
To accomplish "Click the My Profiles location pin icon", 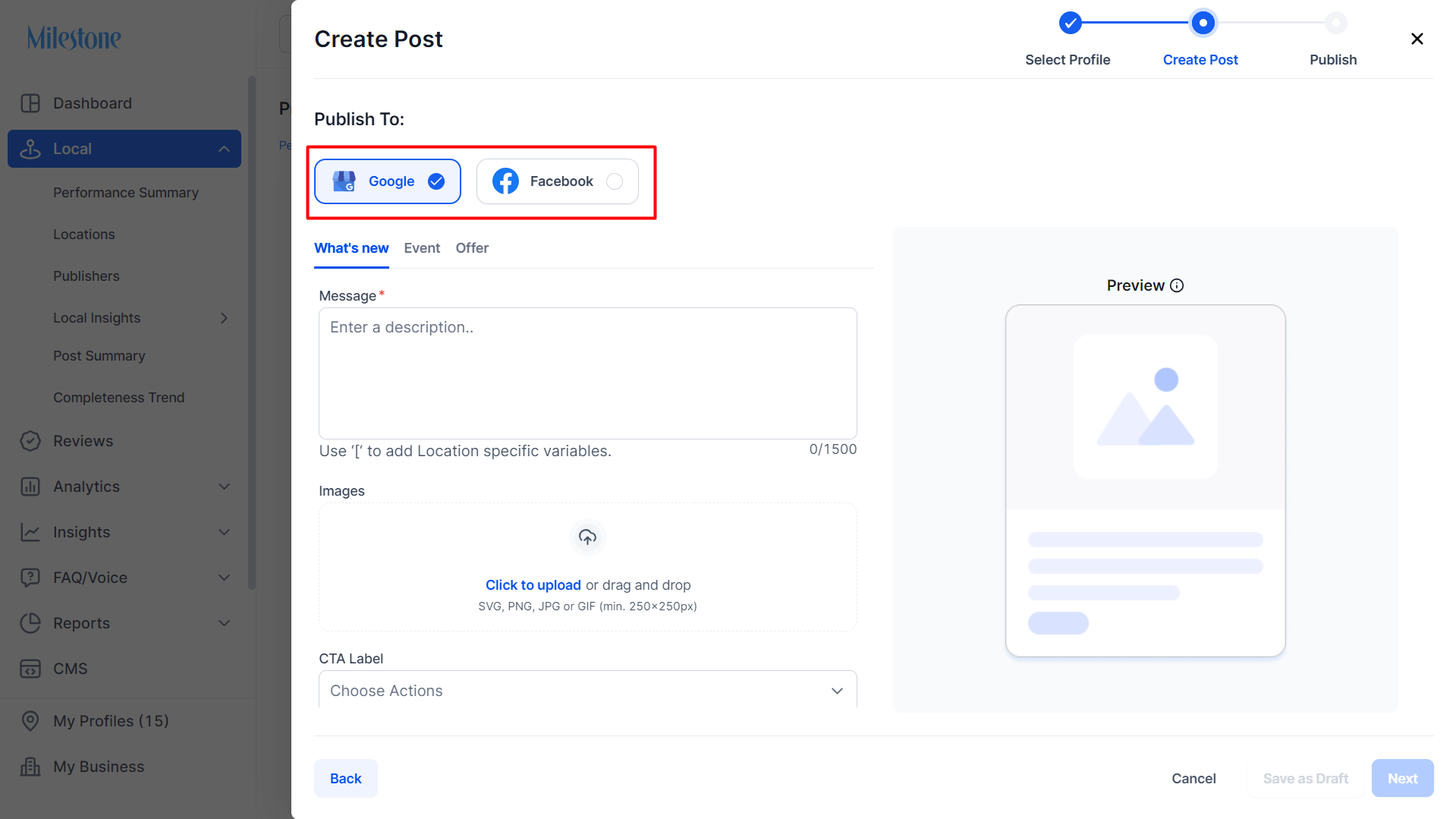I will tap(30, 721).
